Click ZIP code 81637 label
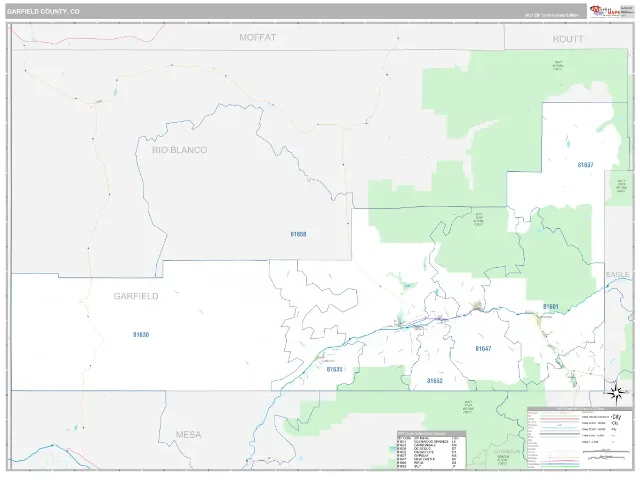640x480 pixels. point(585,165)
